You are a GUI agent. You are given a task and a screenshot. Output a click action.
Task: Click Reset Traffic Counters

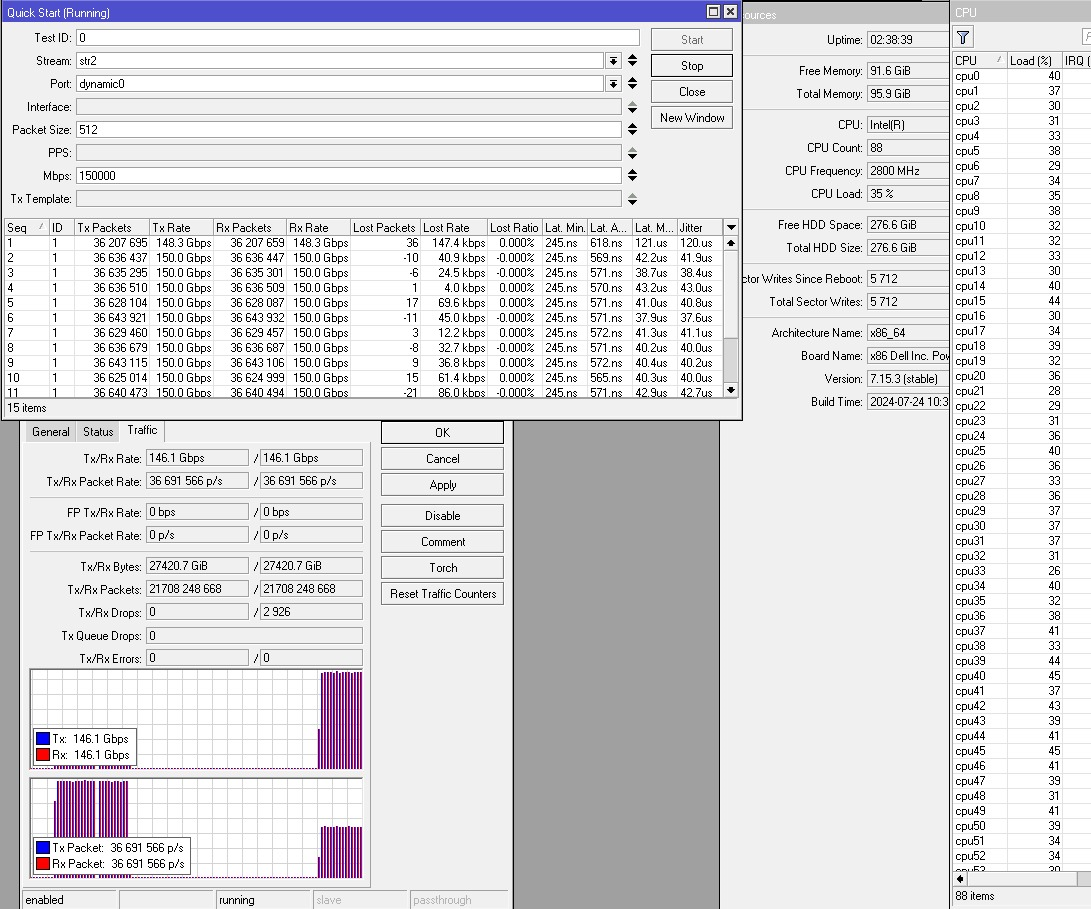click(443, 594)
